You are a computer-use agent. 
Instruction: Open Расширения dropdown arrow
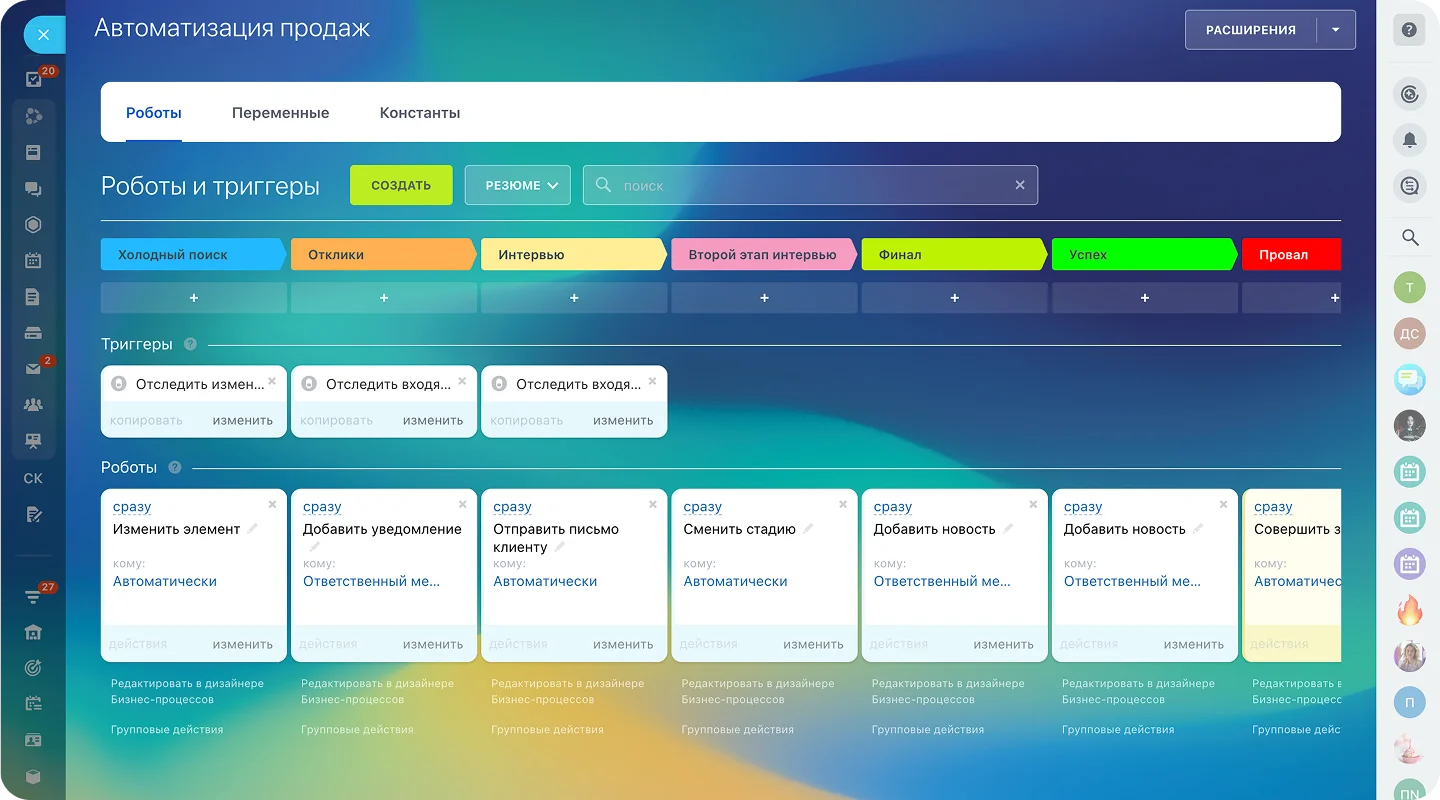[x=1336, y=30]
